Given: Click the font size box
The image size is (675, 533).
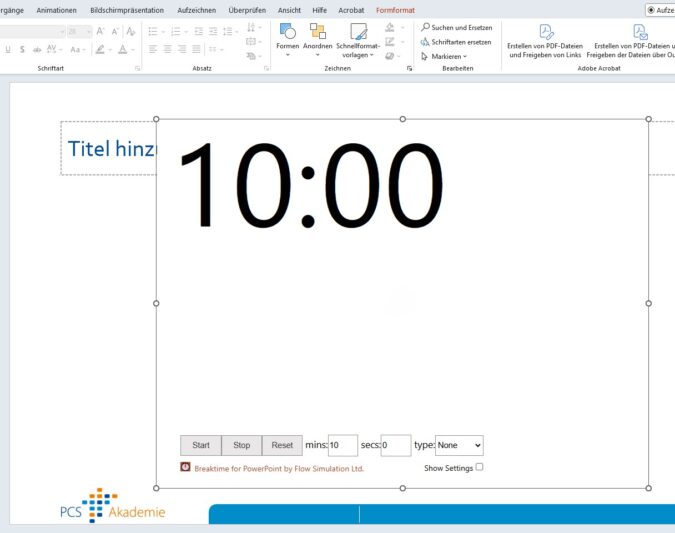Looking at the screenshot, I should 79,31.
